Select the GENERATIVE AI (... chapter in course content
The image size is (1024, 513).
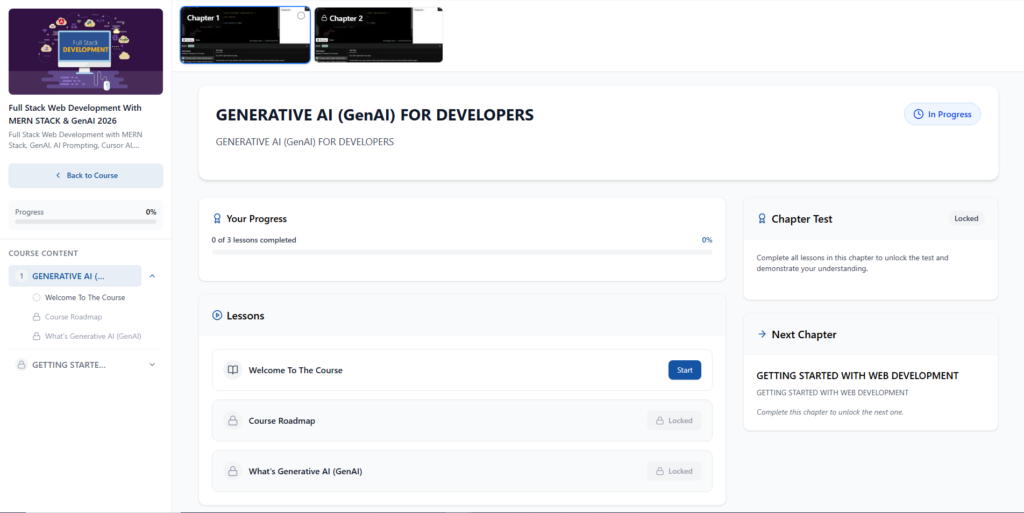point(75,276)
